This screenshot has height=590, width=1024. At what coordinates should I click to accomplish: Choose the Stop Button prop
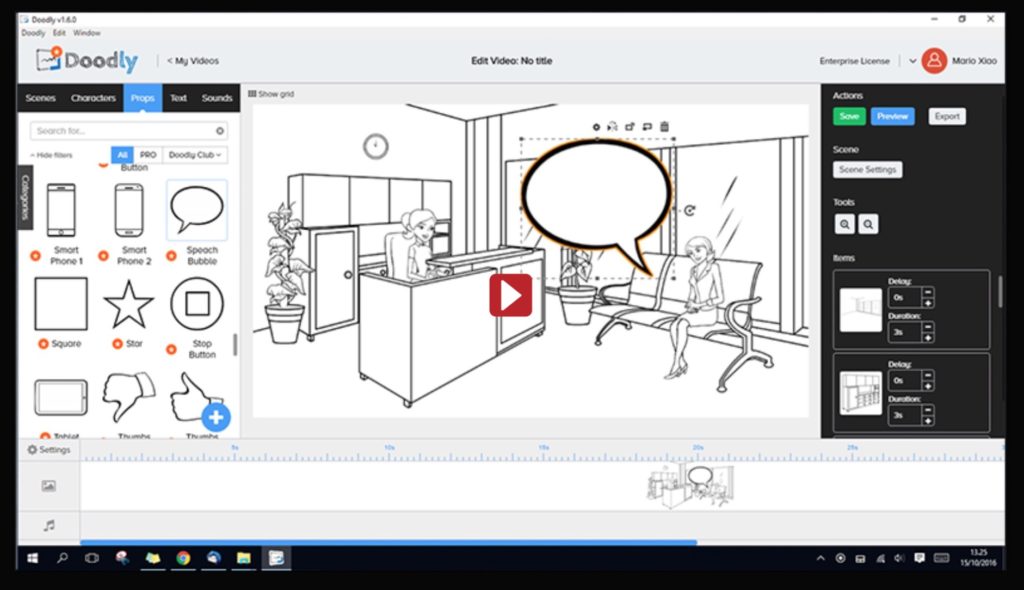coord(197,304)
